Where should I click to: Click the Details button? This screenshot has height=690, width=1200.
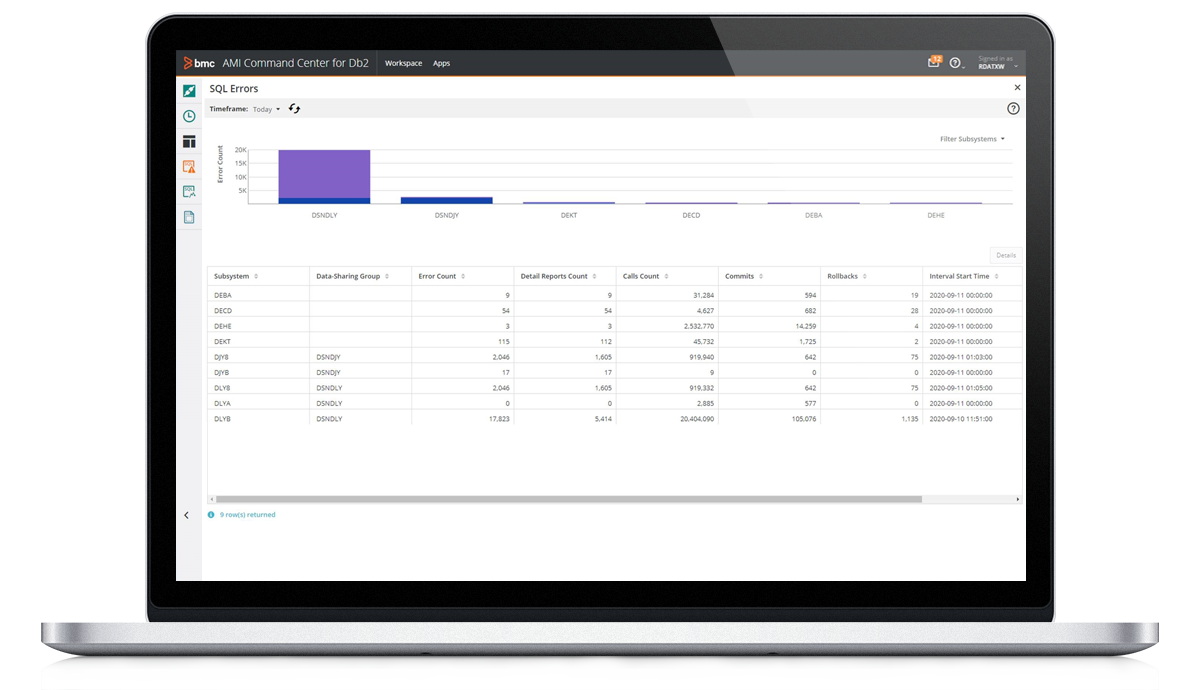pos(1005,255)
